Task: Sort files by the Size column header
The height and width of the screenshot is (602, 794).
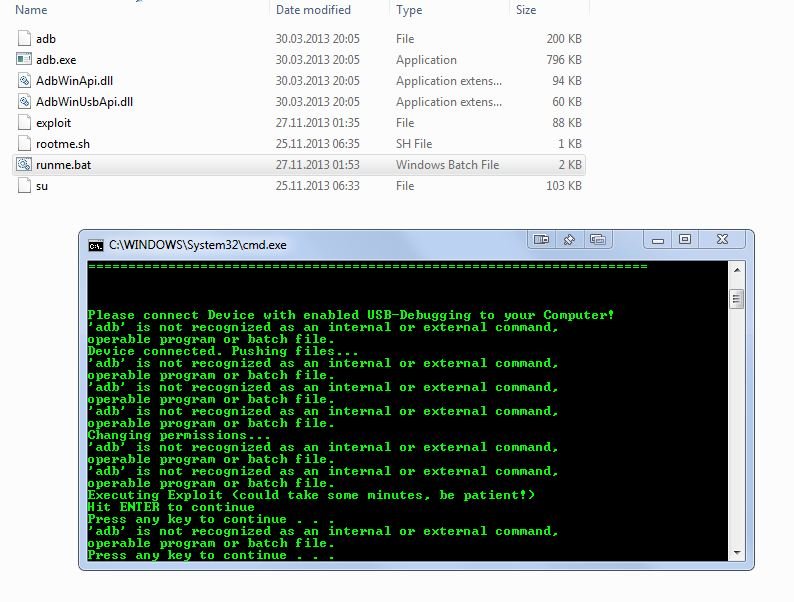Action: (526, 10)
